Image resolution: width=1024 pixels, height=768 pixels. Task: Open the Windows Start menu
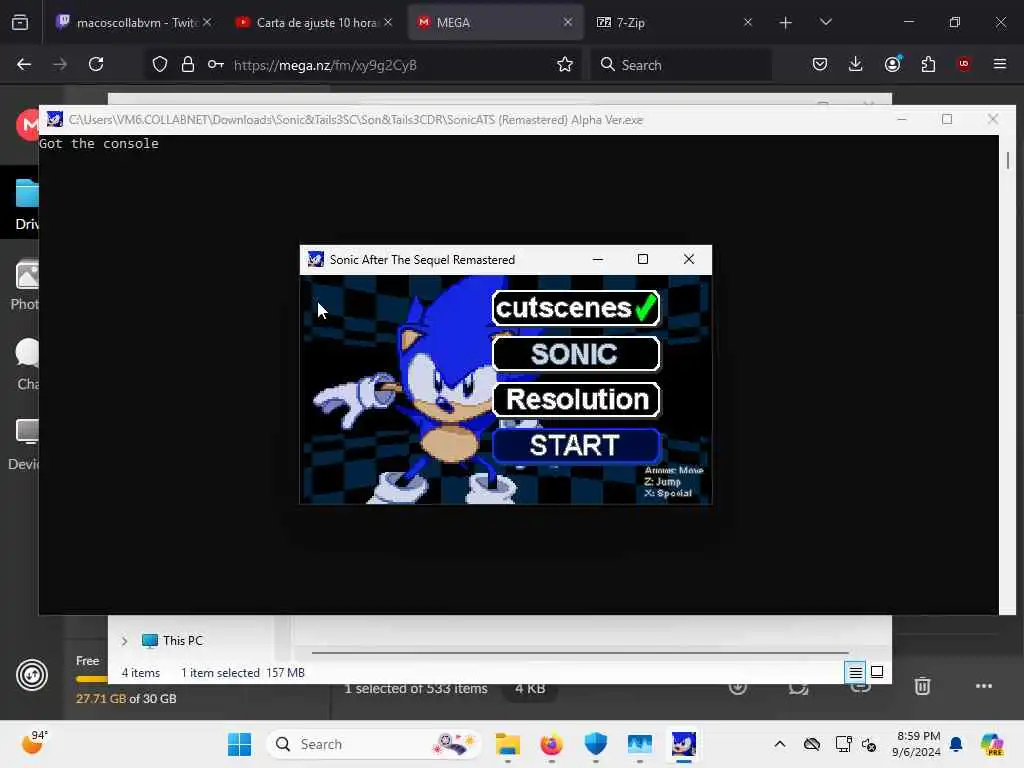(x=239, y=744)
